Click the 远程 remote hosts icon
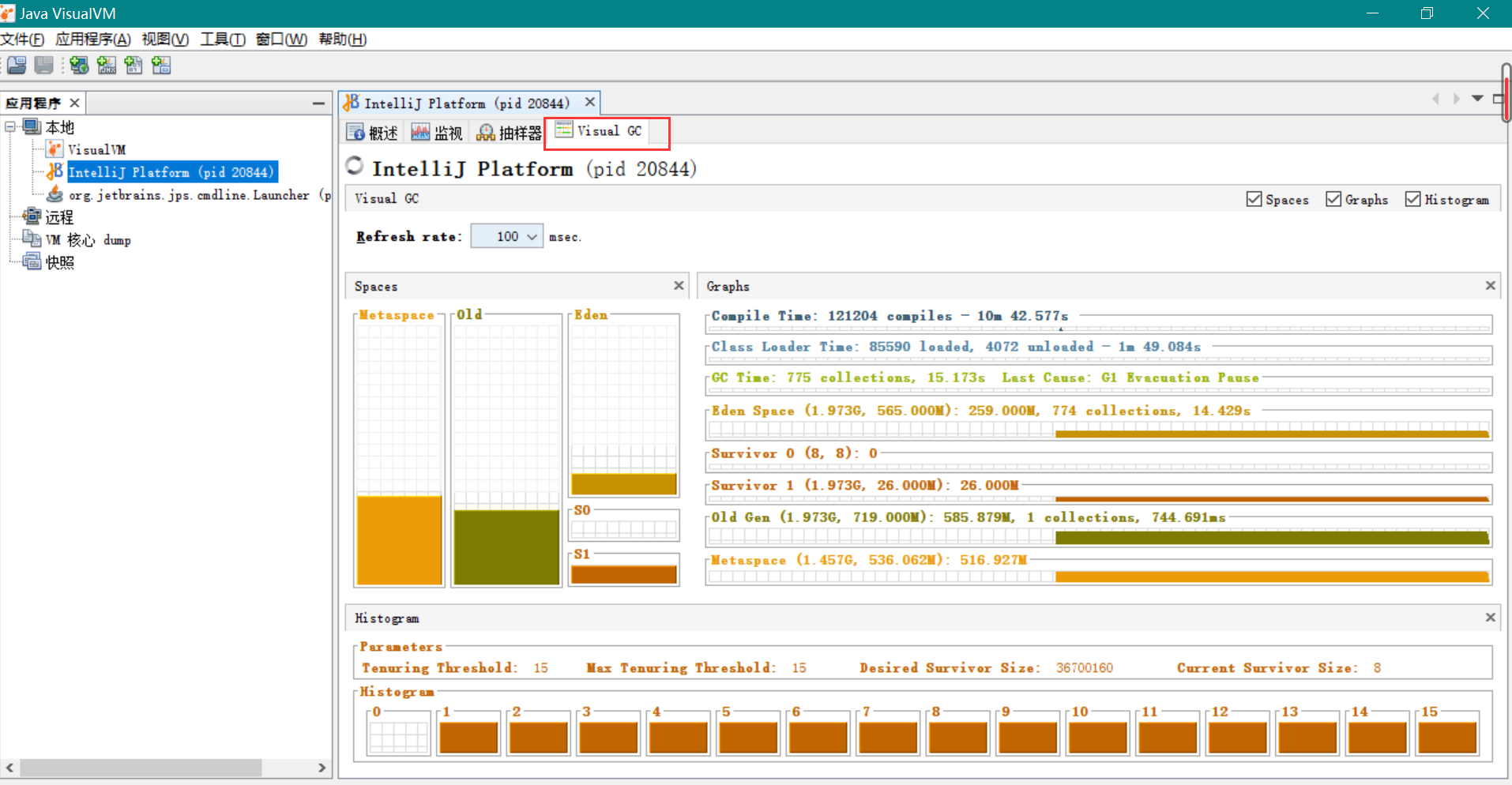1512x785 pixels. point(32,216)
